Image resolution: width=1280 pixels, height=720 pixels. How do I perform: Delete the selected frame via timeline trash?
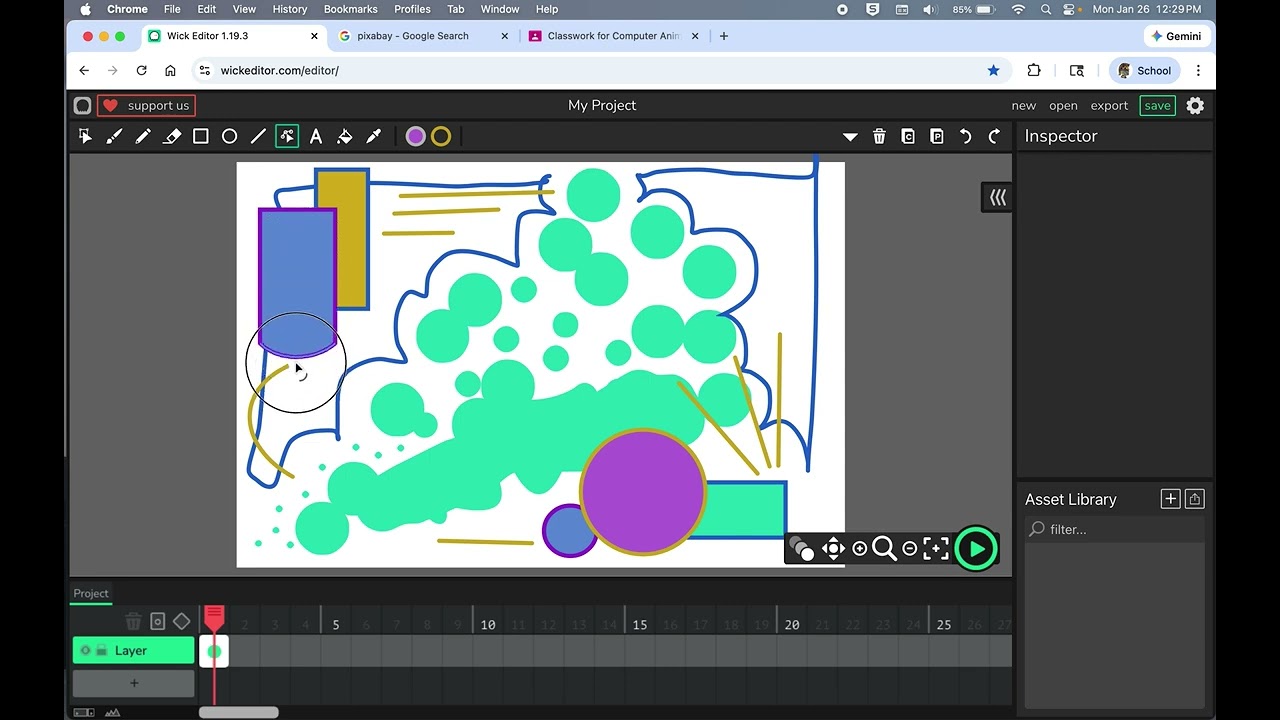pos(133,622)
